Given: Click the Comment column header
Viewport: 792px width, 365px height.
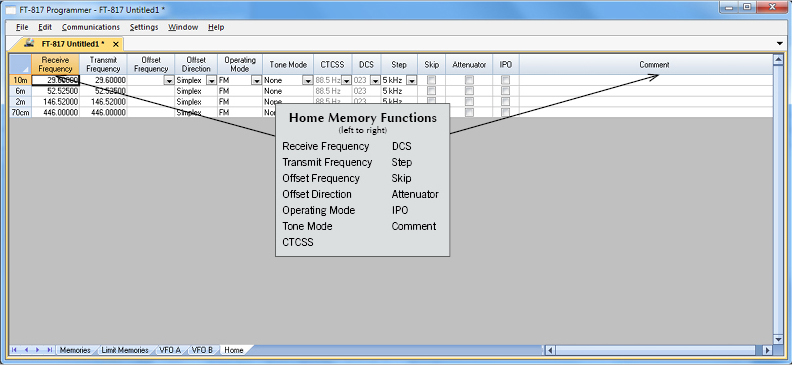Looking at the screenshot, I should pyautogui.click(x=646, y=65).
